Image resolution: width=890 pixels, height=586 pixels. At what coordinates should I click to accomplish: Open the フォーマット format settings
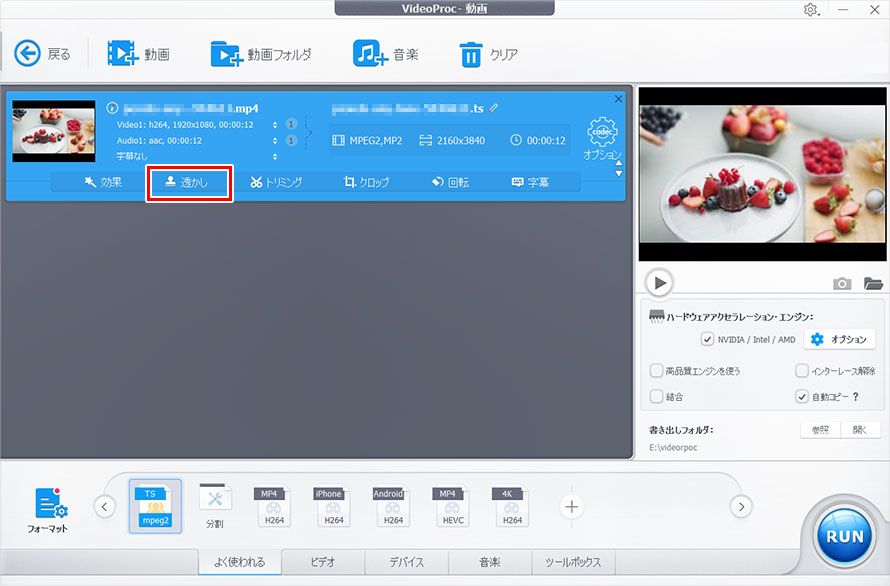point(48,509)
